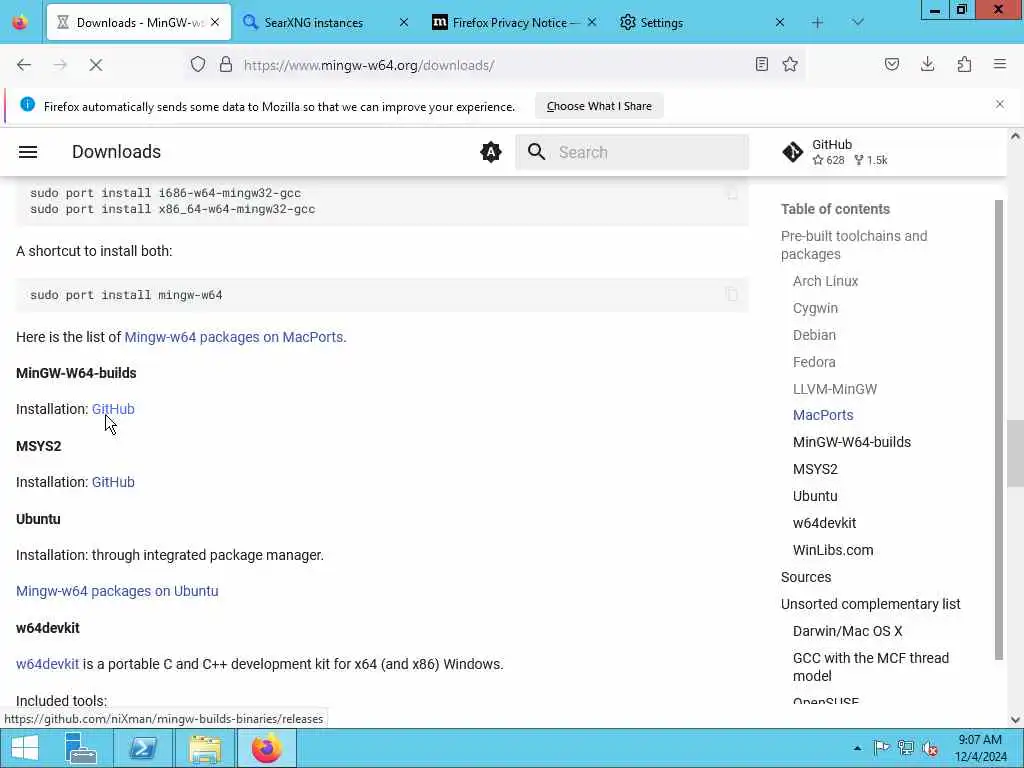Show hidden system tray icons
Image resolution: width=1024 pixels, height=768 pixels.
(x=857, y=748)
